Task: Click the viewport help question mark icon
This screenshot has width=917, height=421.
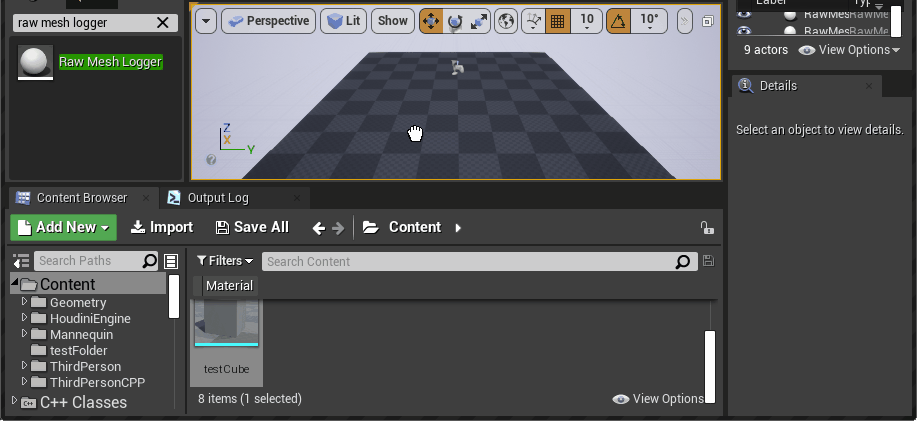Action: coord(211,160)
